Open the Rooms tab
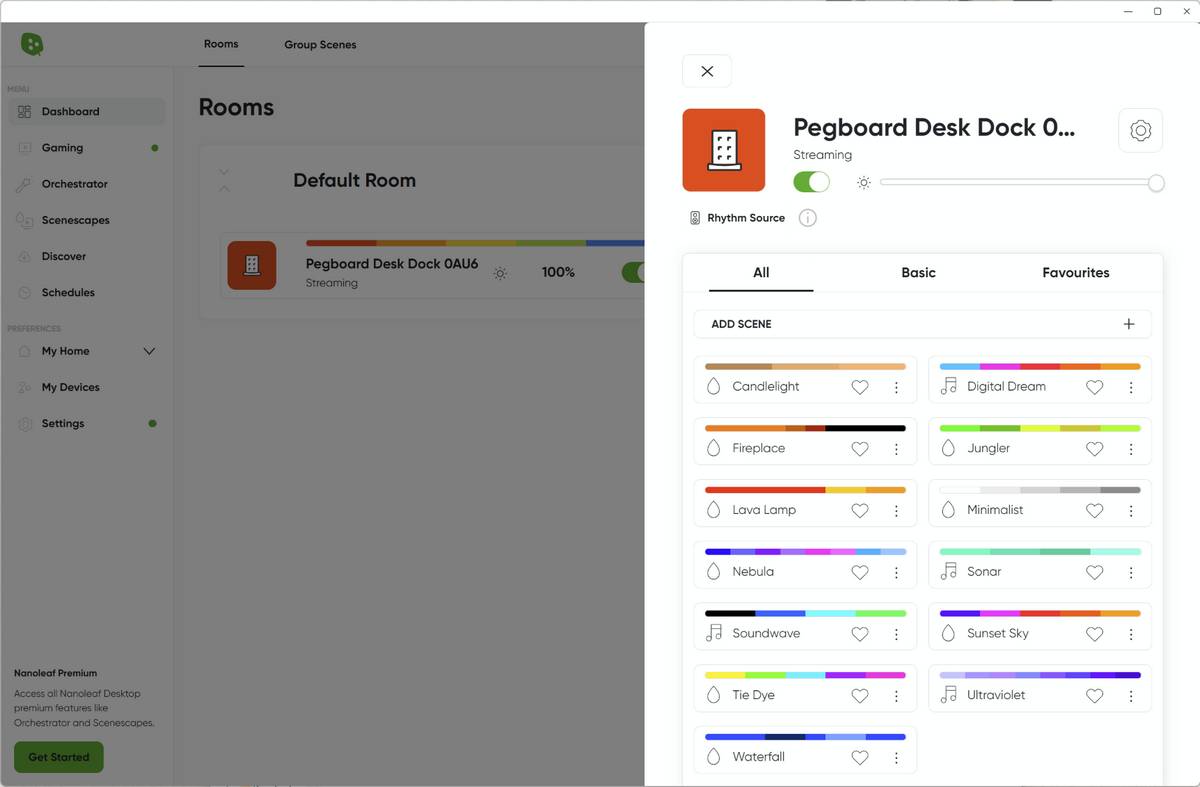This screenshot has height=787, width=1200. (221, 44)
